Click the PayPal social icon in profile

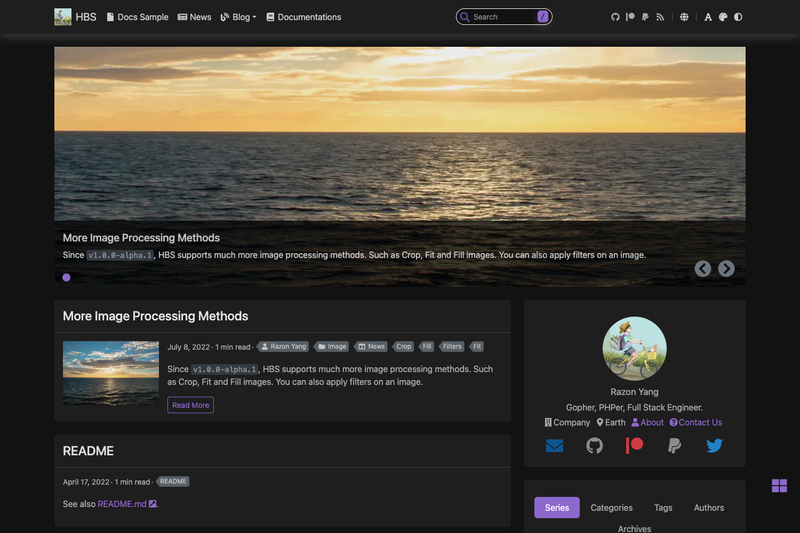(674, 446)
